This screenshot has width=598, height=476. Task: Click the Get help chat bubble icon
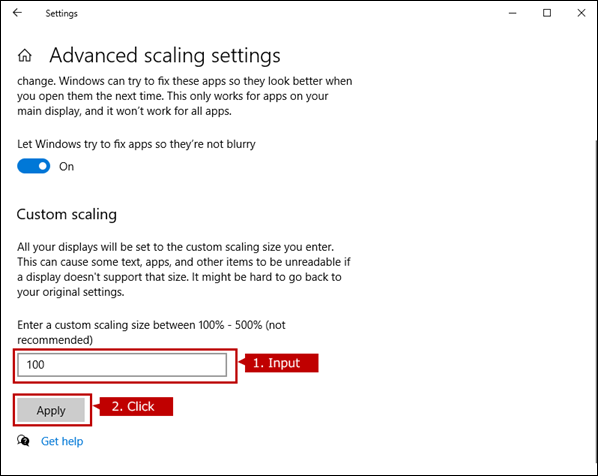23,441
